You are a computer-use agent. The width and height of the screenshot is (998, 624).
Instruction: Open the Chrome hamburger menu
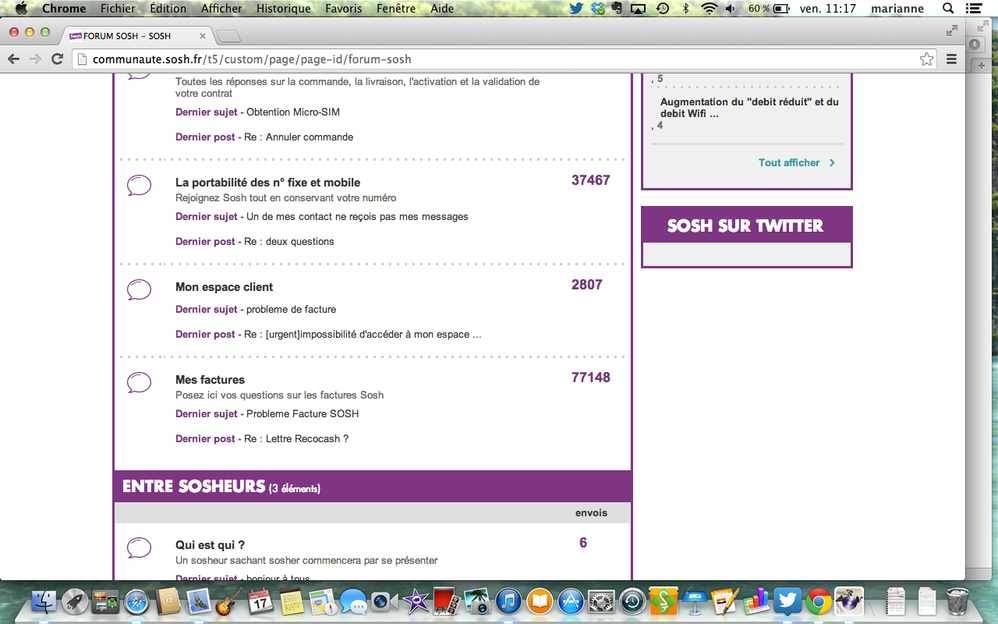coord(952,59)
